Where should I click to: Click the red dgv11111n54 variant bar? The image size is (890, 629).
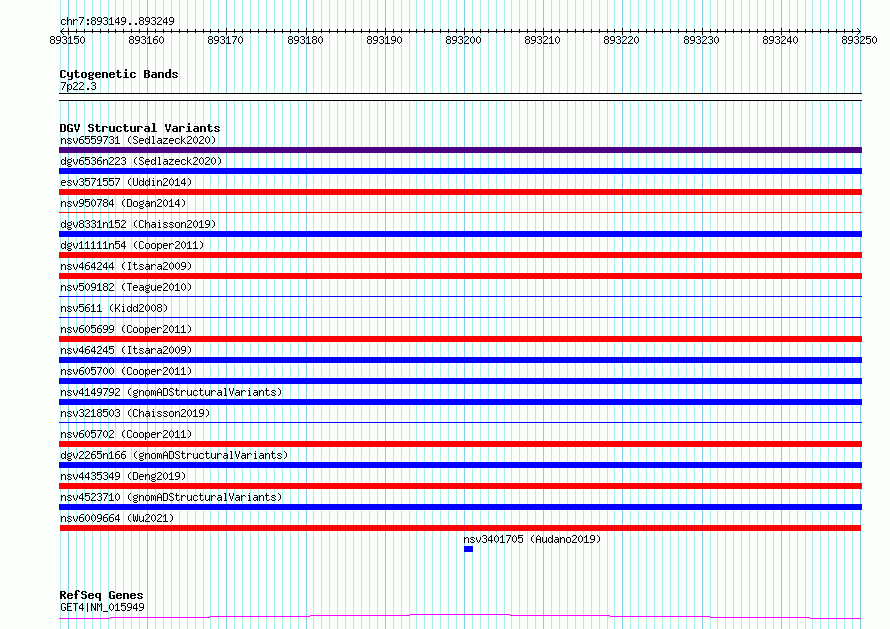click(x=460, y=255)
